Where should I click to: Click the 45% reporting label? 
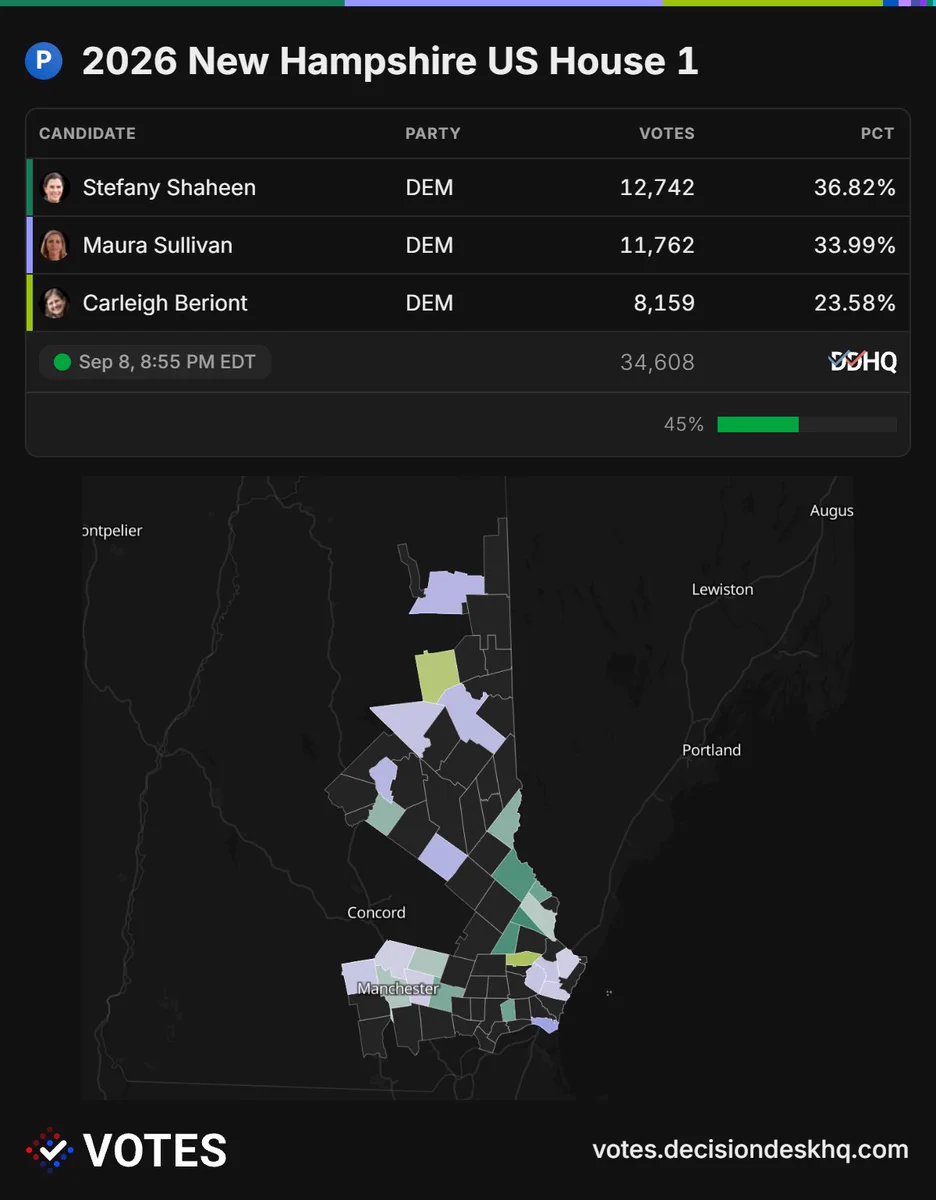[x=684, y=424]
